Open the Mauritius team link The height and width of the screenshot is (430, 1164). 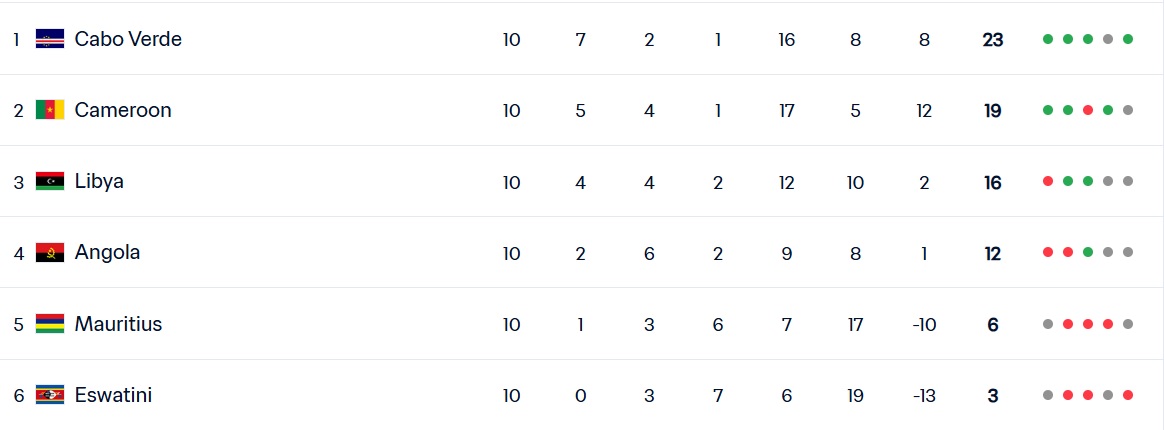tap(118, 324)
